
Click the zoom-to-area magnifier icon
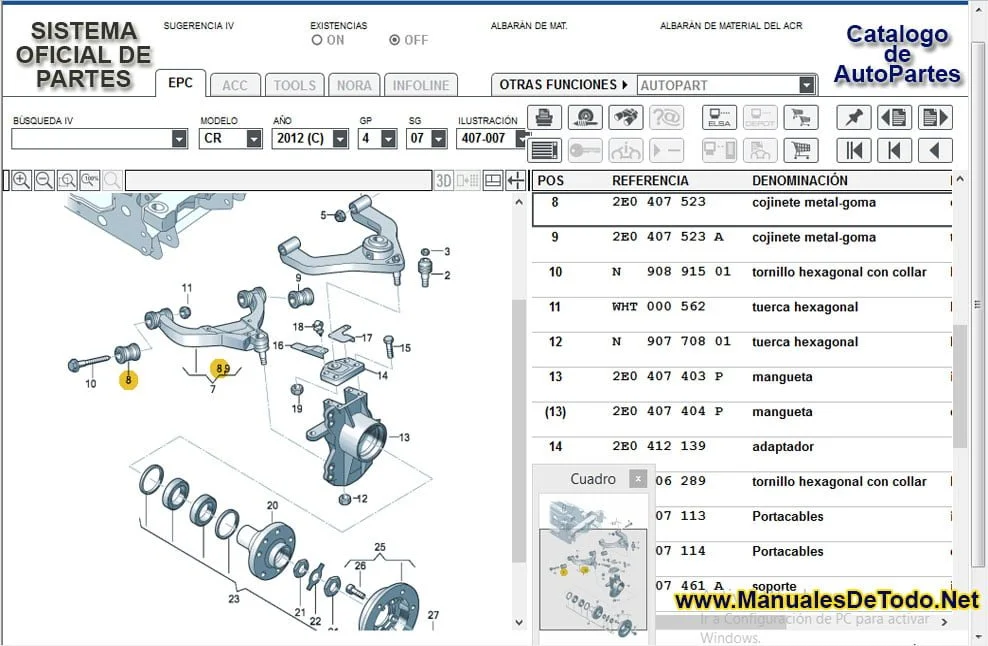(67, 180)
